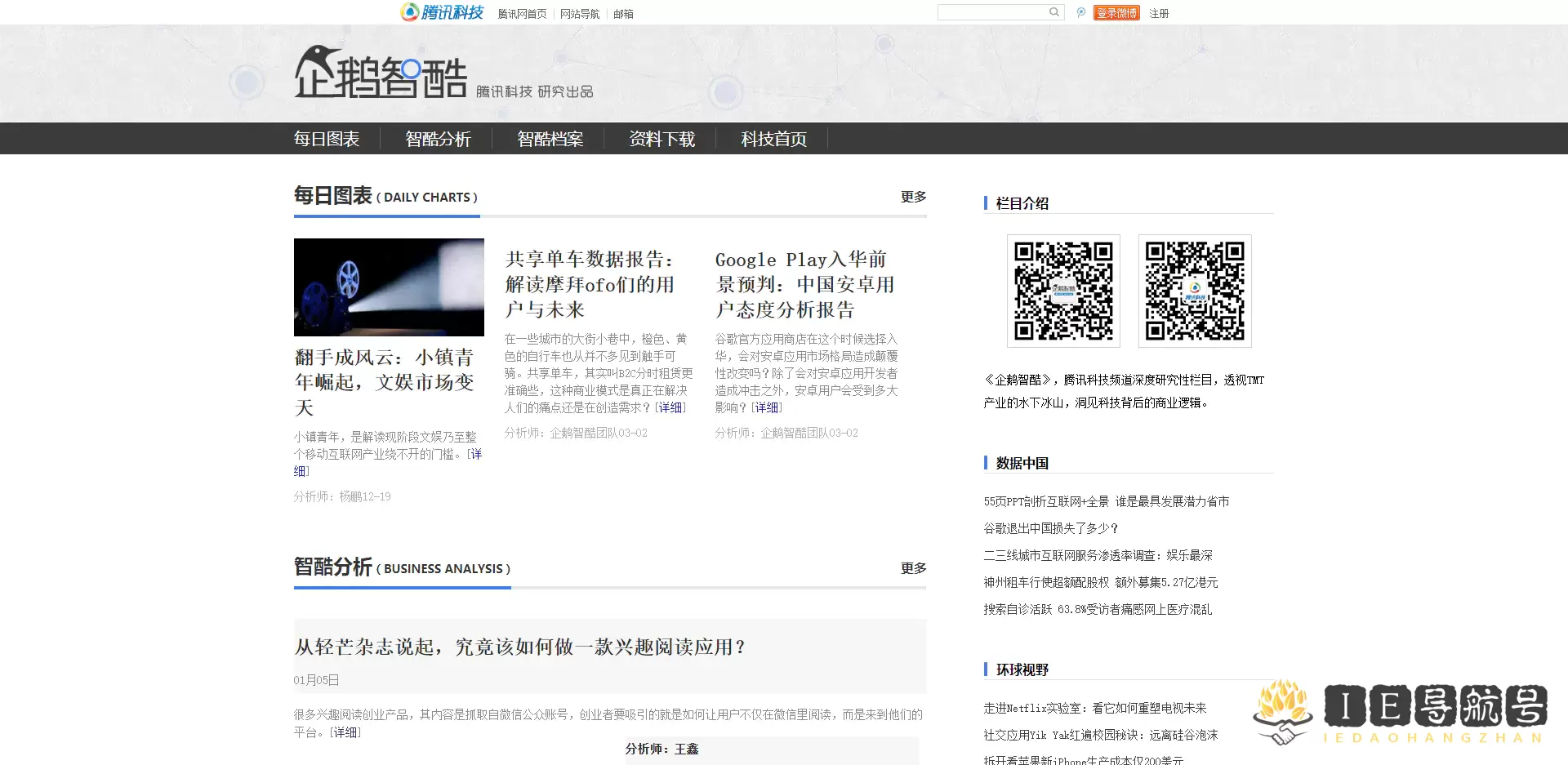The width and height of the screenshot is (1568, 765).
Task: Open the film projector article thumbnail
Action: tap(389, 287)
